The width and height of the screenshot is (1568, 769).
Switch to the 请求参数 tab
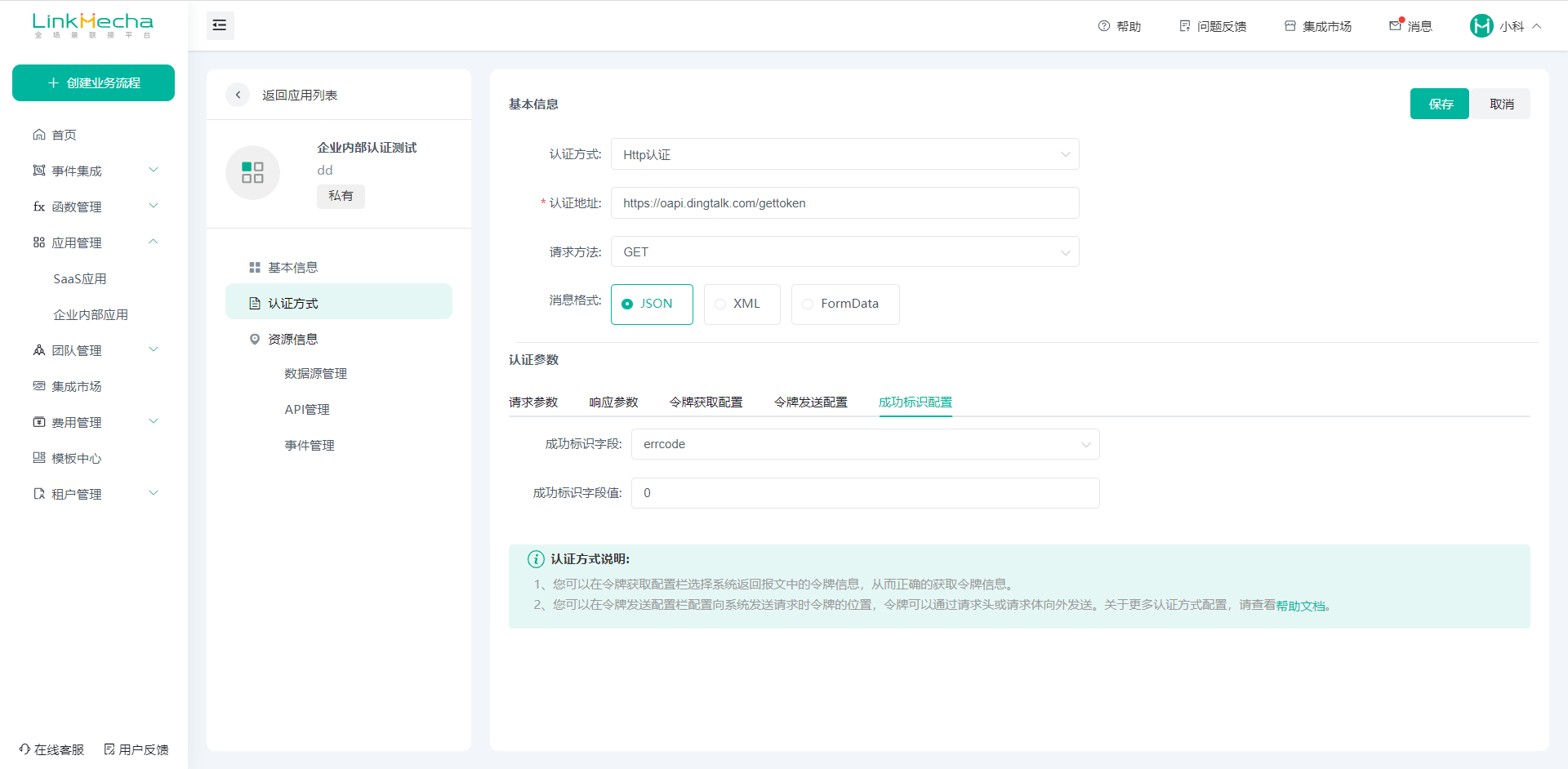533,402
